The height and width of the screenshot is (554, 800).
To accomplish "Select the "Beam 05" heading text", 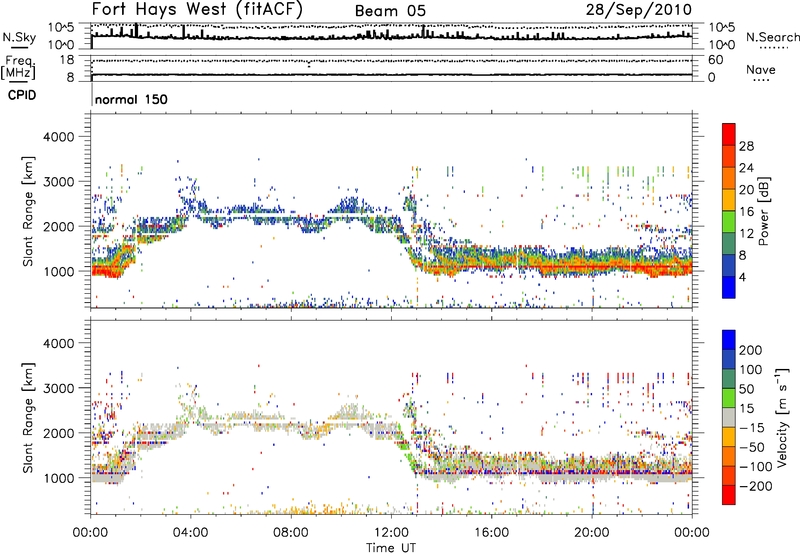I will 390,11.
